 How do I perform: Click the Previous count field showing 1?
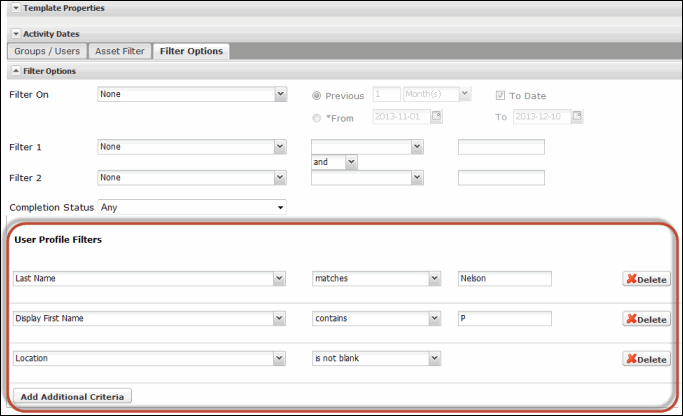386,94
